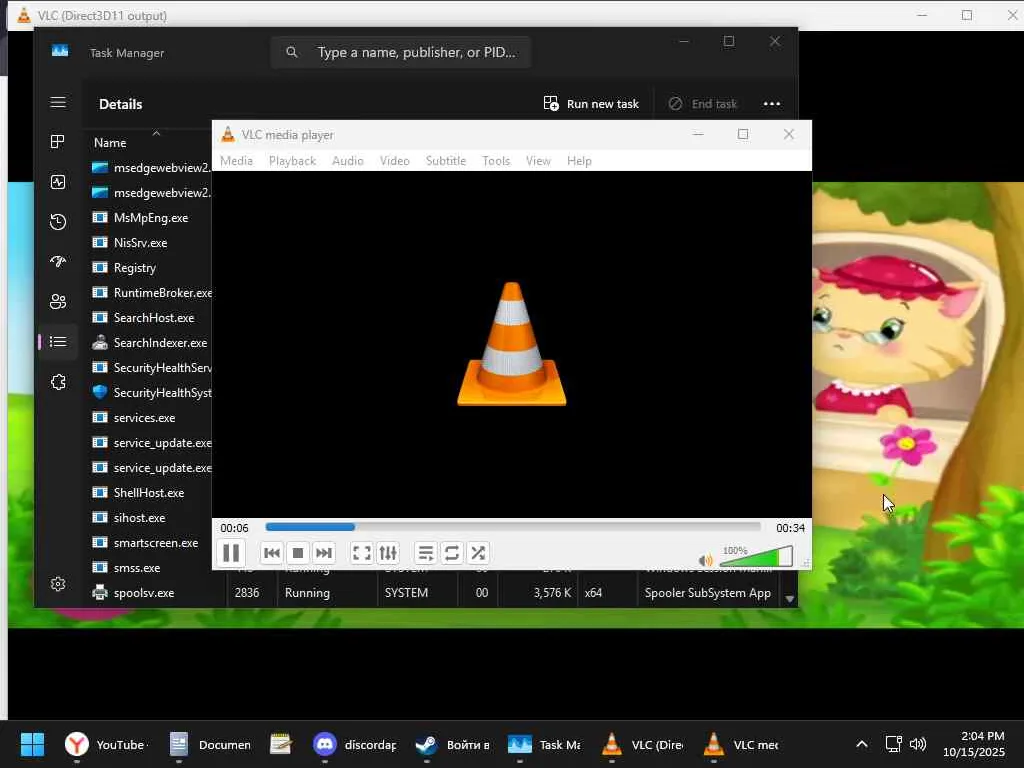Open the Video menu in VLC
Image resolution: width=1024 pixels, height=768 pixels.
(394, 161)
